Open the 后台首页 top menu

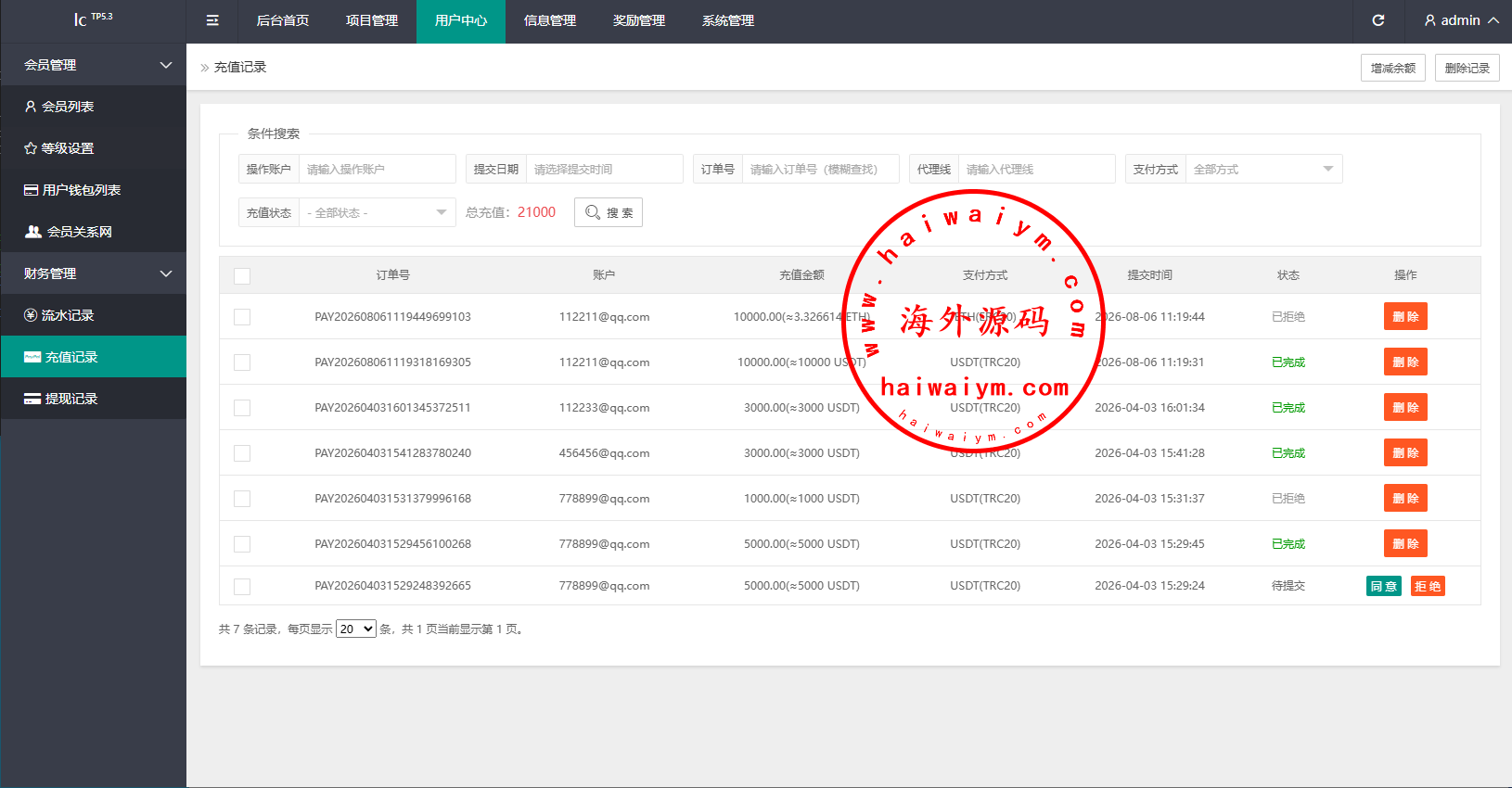click(x=283, y=20)
